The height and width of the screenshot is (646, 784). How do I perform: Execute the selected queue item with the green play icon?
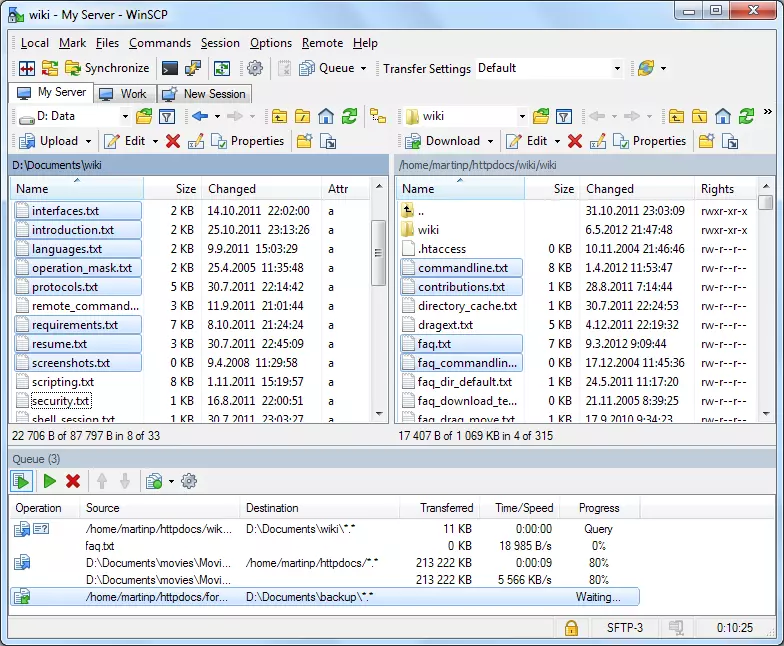pos(49,481)
